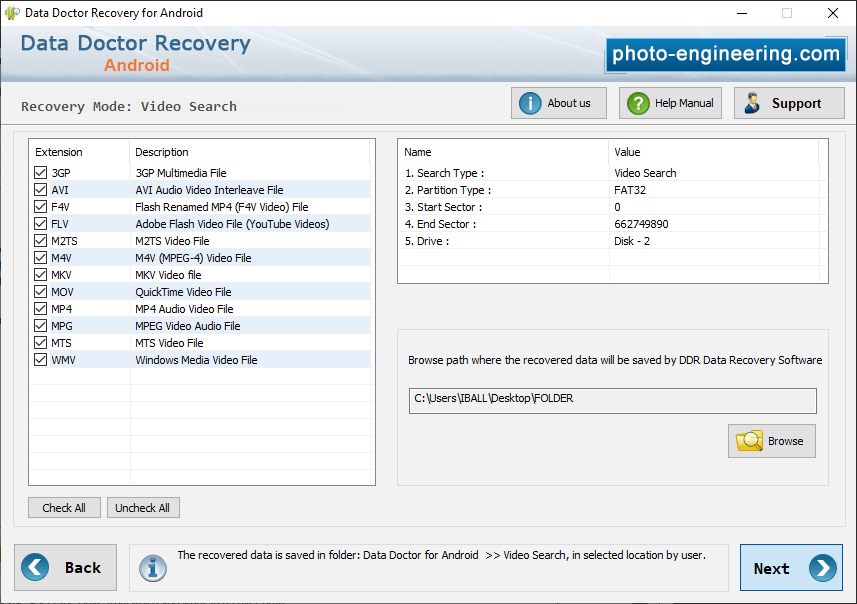This screenshot has width=857, height=604.
Task: Click the app icon in the title bar
Action: click(12, 13)
